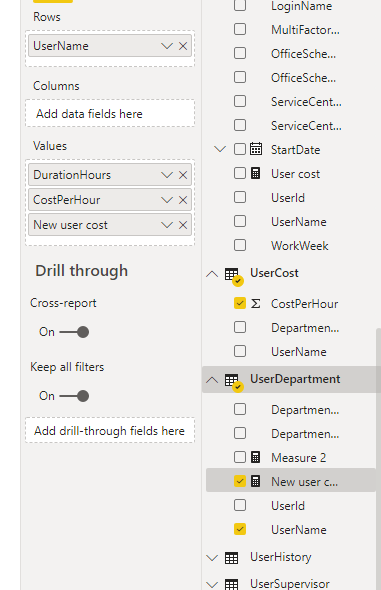
Task: Expand the StartDate hierarchy chevron
Action: click(x=220, y=149)
